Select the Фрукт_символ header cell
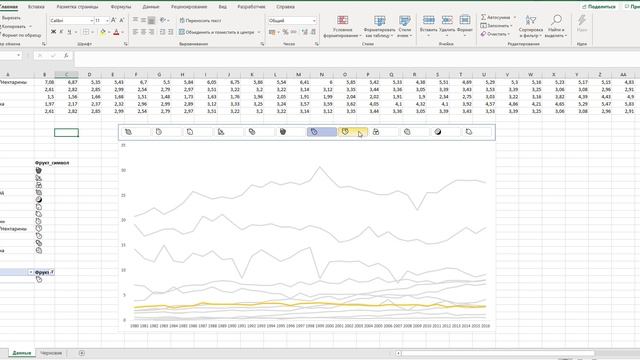This screenshot has height=360, width=640. coord(52,163)
